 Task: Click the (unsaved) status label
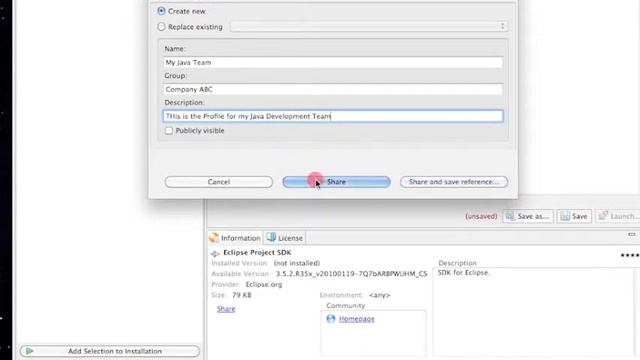tap(481, 216)
